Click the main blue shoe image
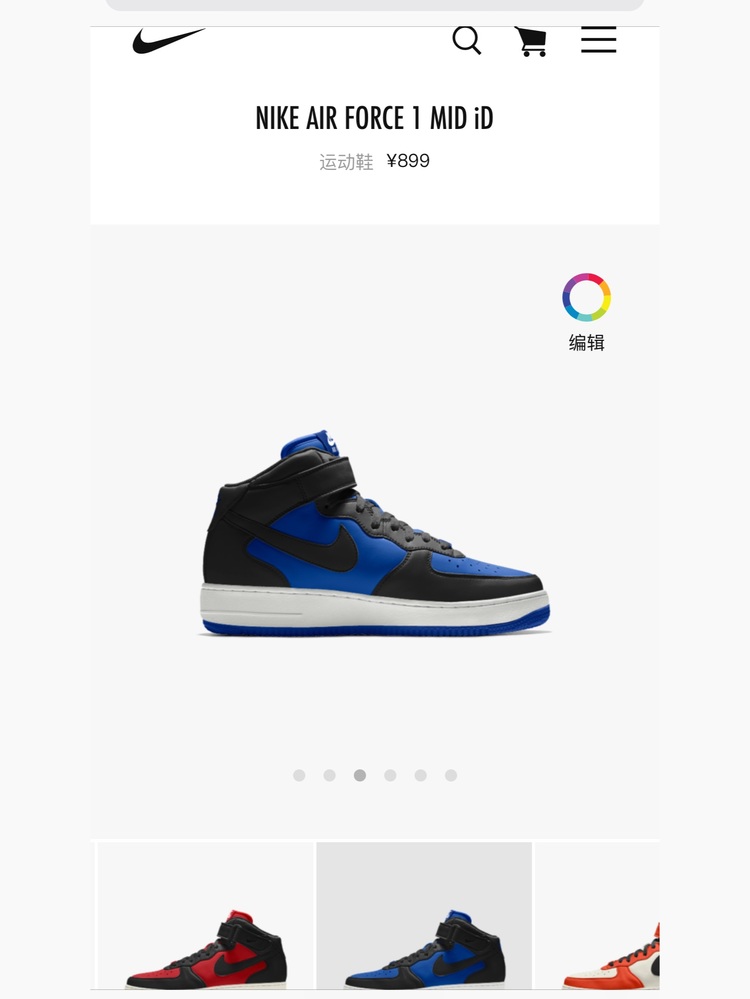Image resolution: width=750 pixels, height=999 pixels. [x=375, y=534]
